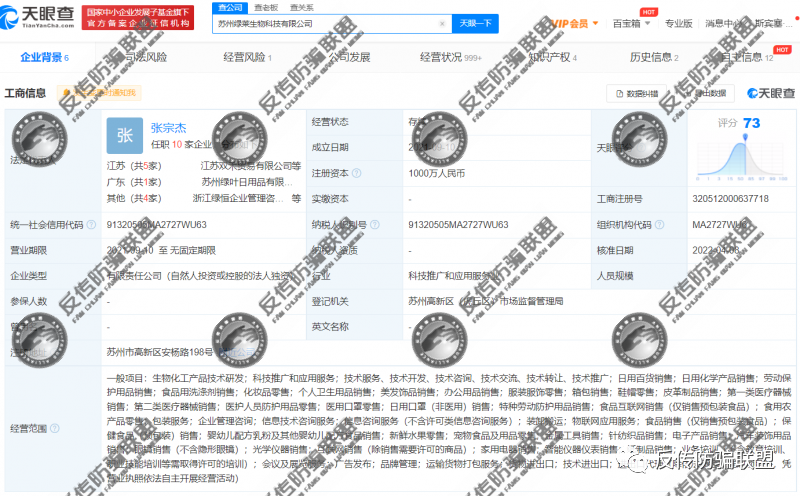800x496 pixels.
Task: Open the 经营风险 tab
Action: click(247, 57)
